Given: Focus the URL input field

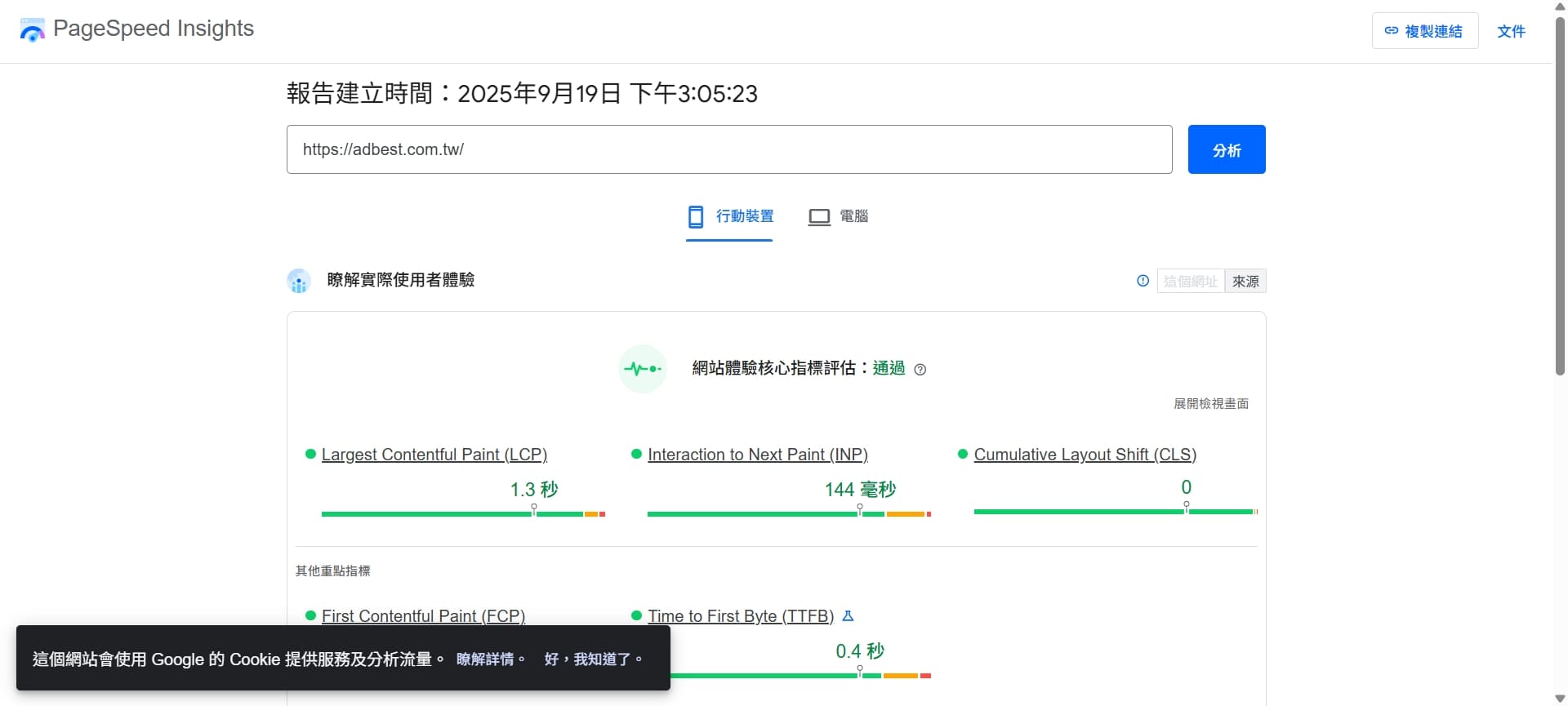Looking at the screenshot, I should (x=729, y=149).
